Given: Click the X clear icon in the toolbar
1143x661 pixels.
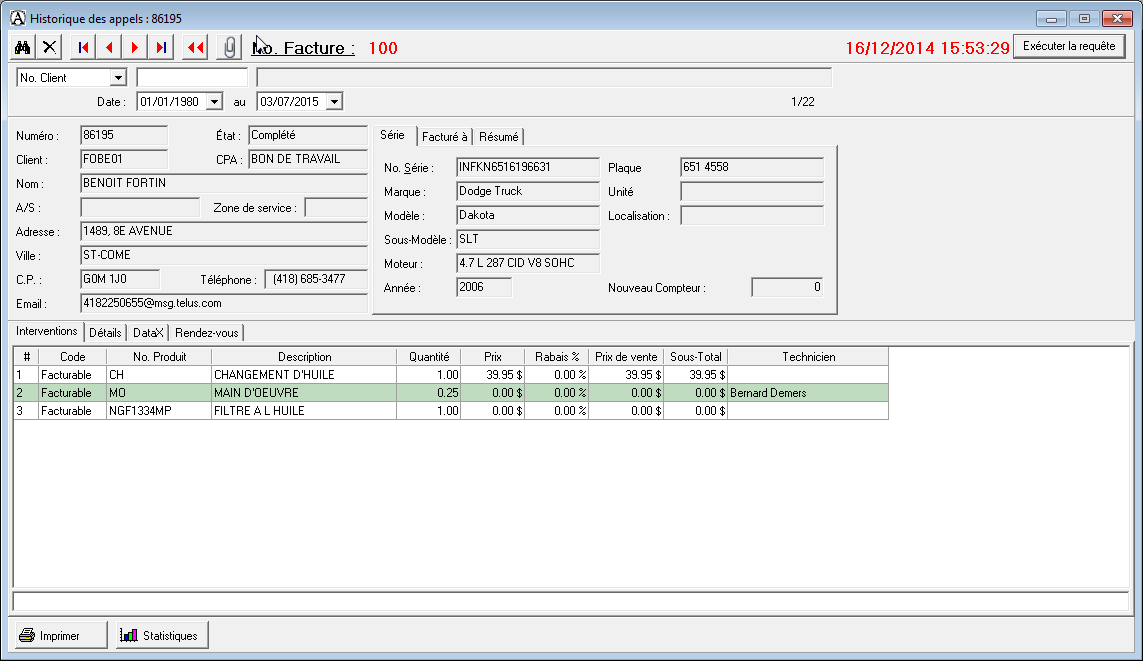Looking at the screenshot, I should tap(48, 46).
